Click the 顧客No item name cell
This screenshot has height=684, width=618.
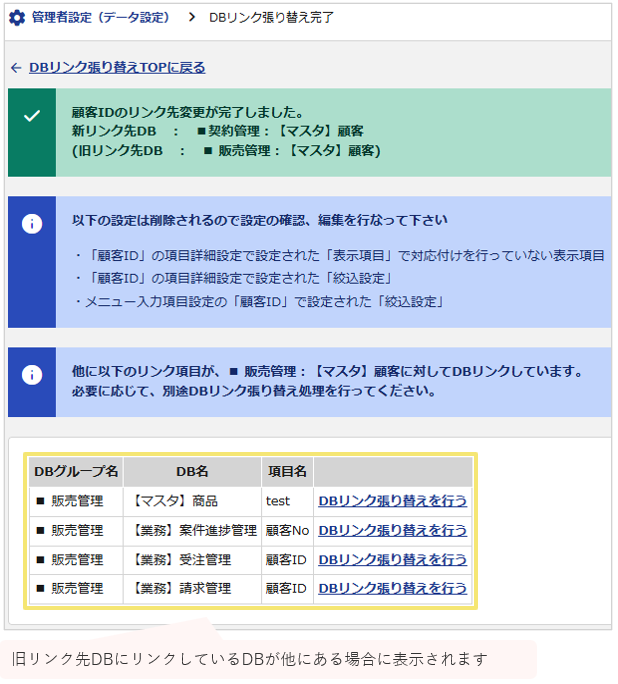tap(287, 531)
